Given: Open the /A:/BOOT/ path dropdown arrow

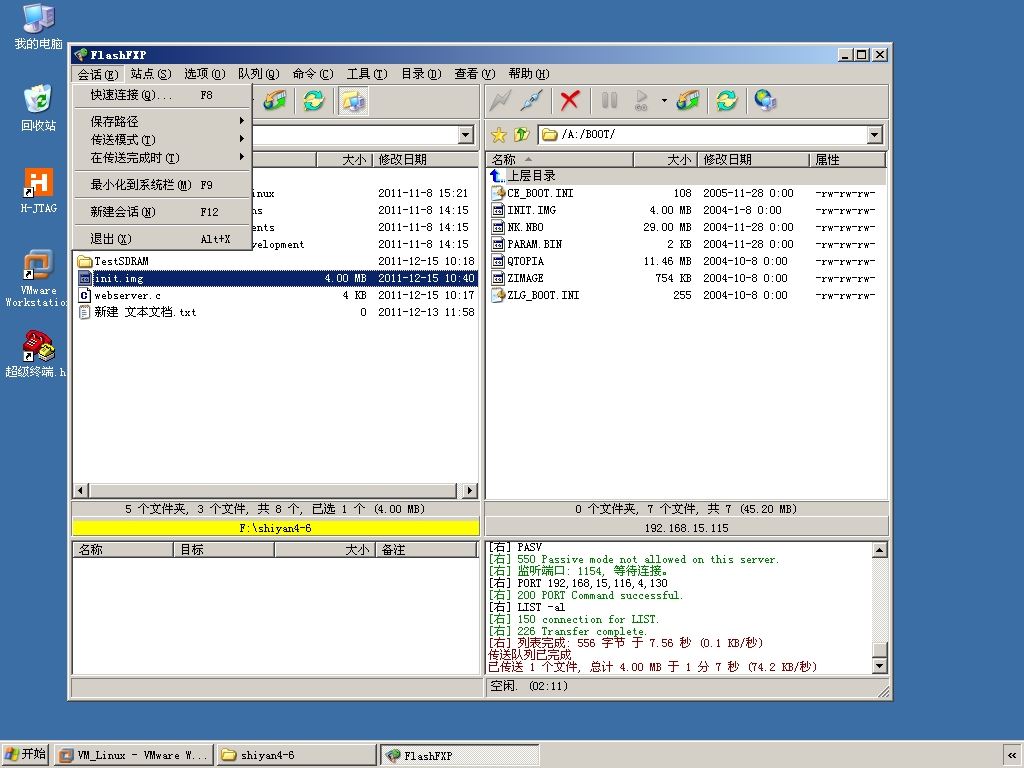Looking at the screenshot, I should tap(874, 135).
